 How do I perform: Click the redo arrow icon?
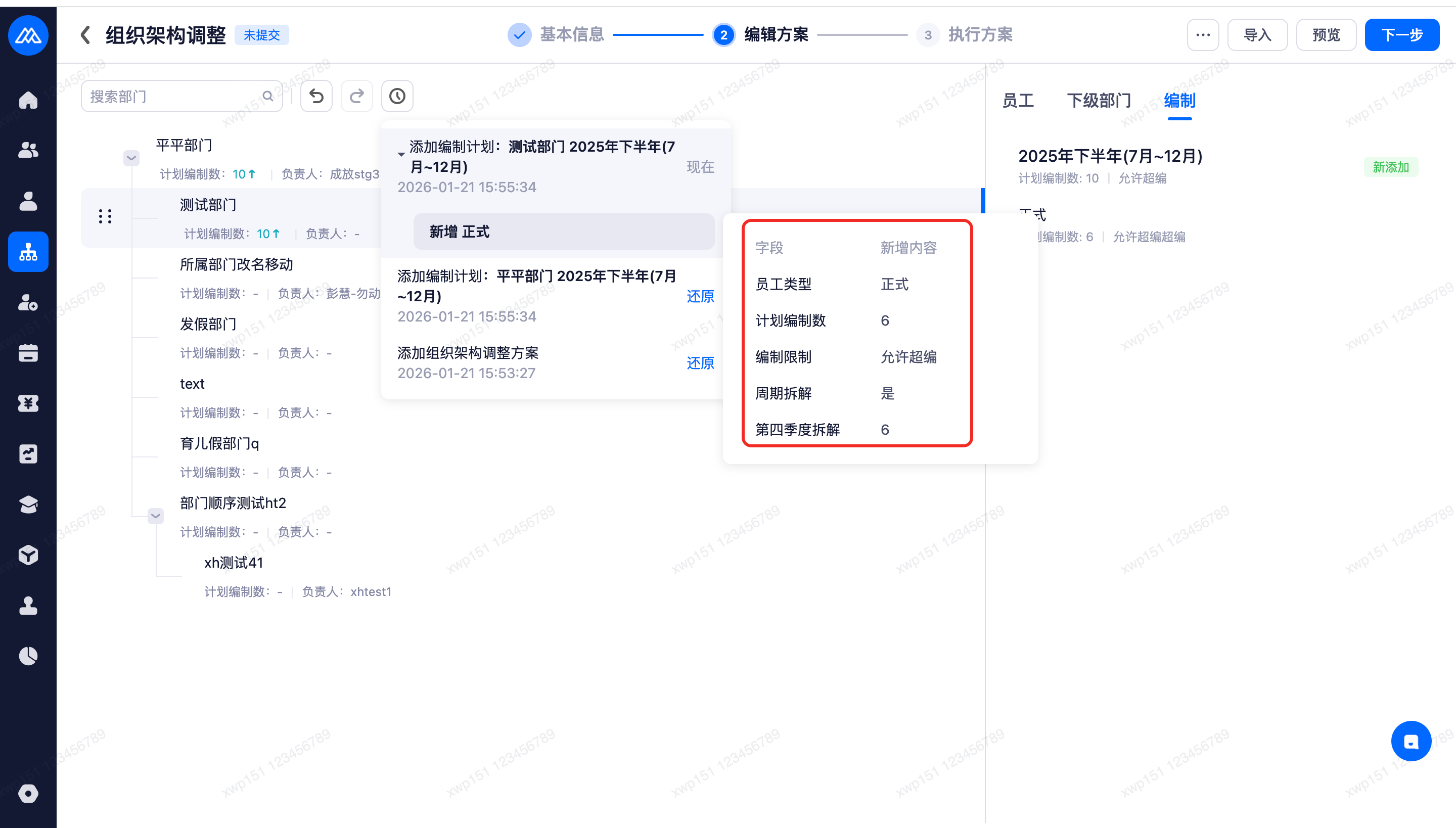coord(356,96)
